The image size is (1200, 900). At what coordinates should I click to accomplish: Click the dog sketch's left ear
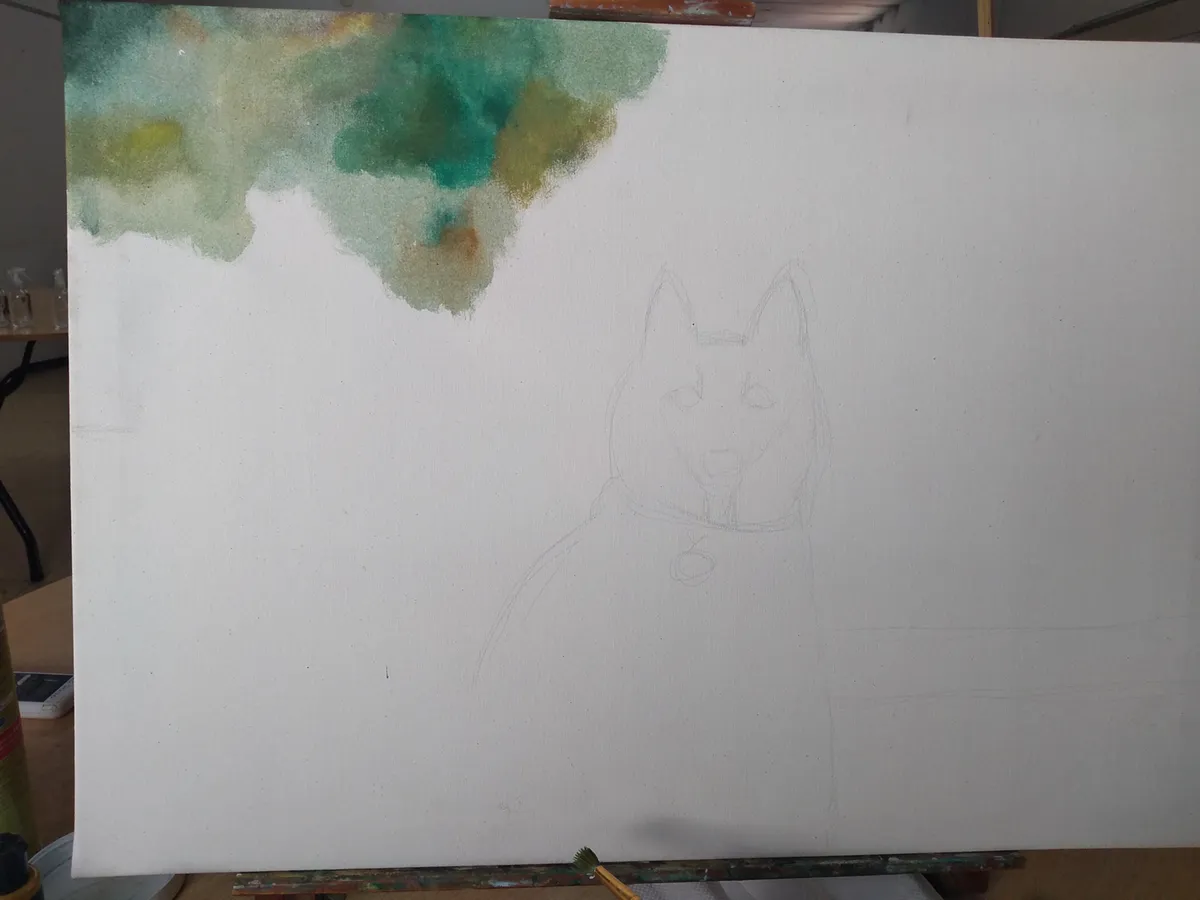pyautogui.click(x=668, y=302)
